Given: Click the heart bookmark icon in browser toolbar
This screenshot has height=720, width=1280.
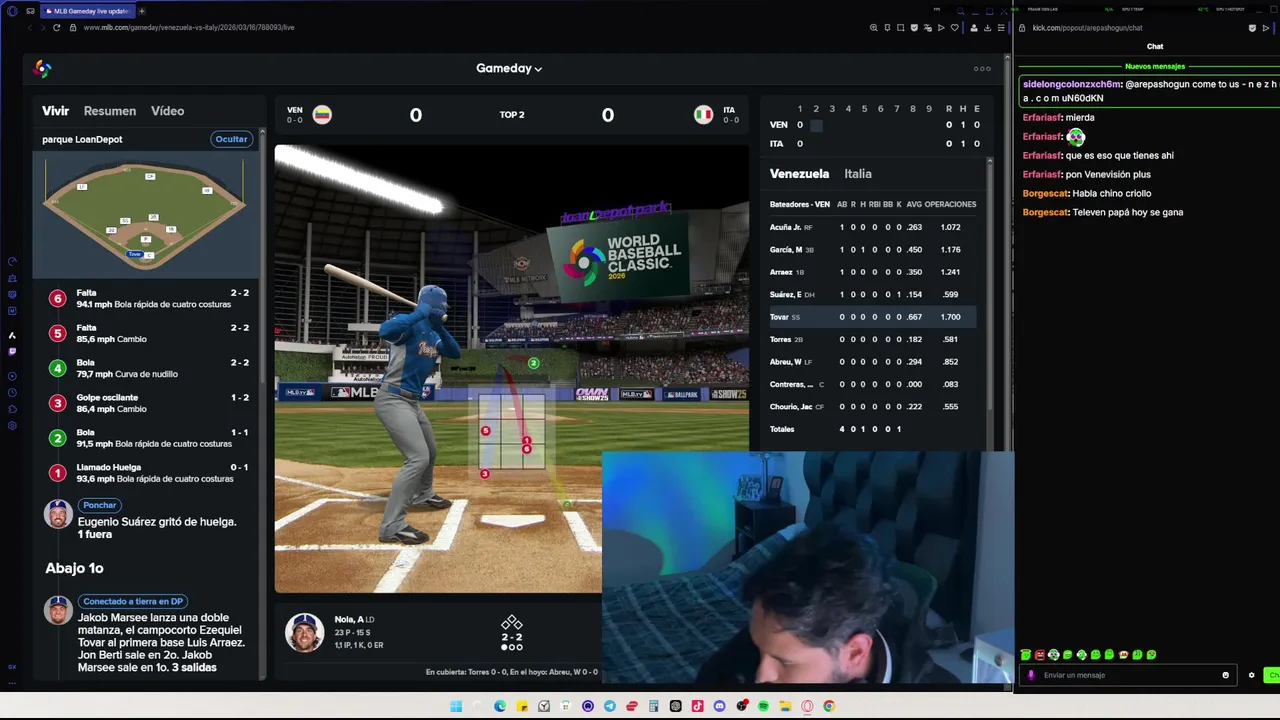Looking at the screenshot, I should 955,28.
